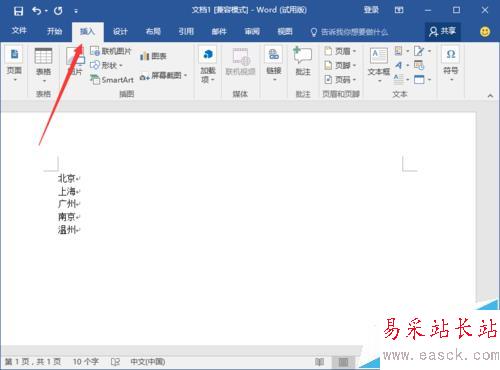Switch to the 视图 View tab

click(285, 31)
